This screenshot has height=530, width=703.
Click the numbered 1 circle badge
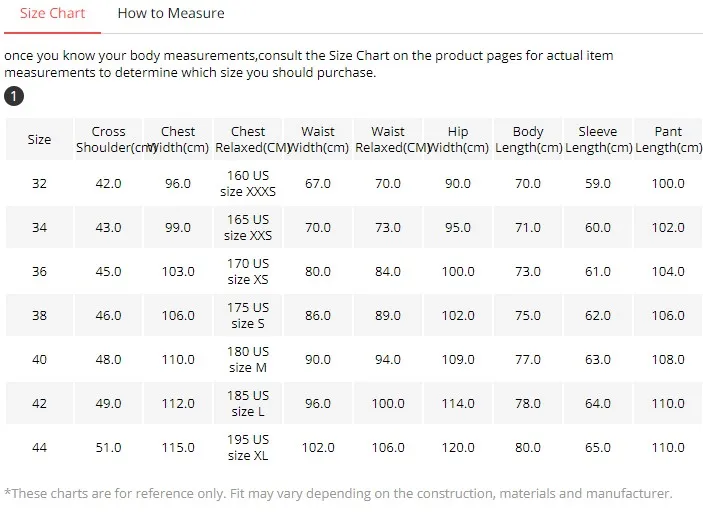tap(14, 96)
